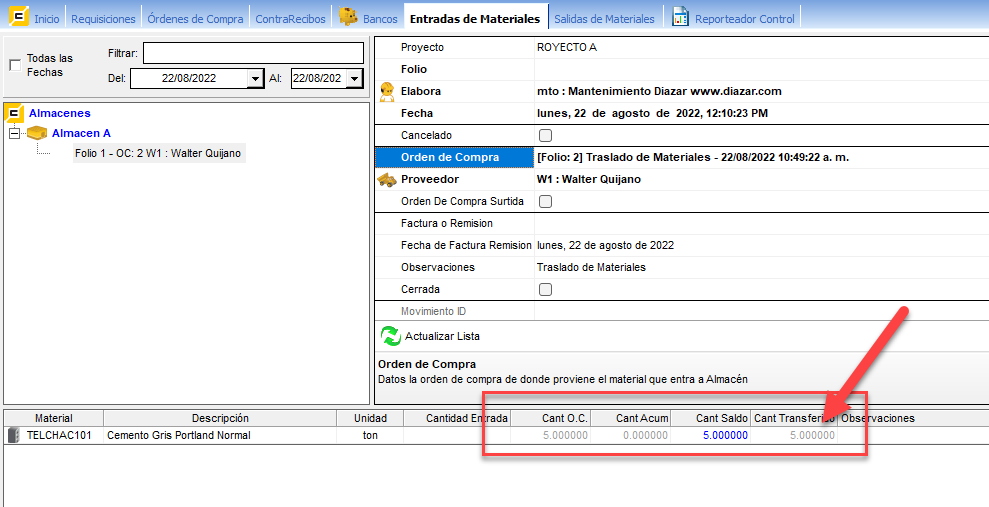Click the TELCHAC101 material cell
Viewport: 989px width, 507px height.
tap(59, 436)
